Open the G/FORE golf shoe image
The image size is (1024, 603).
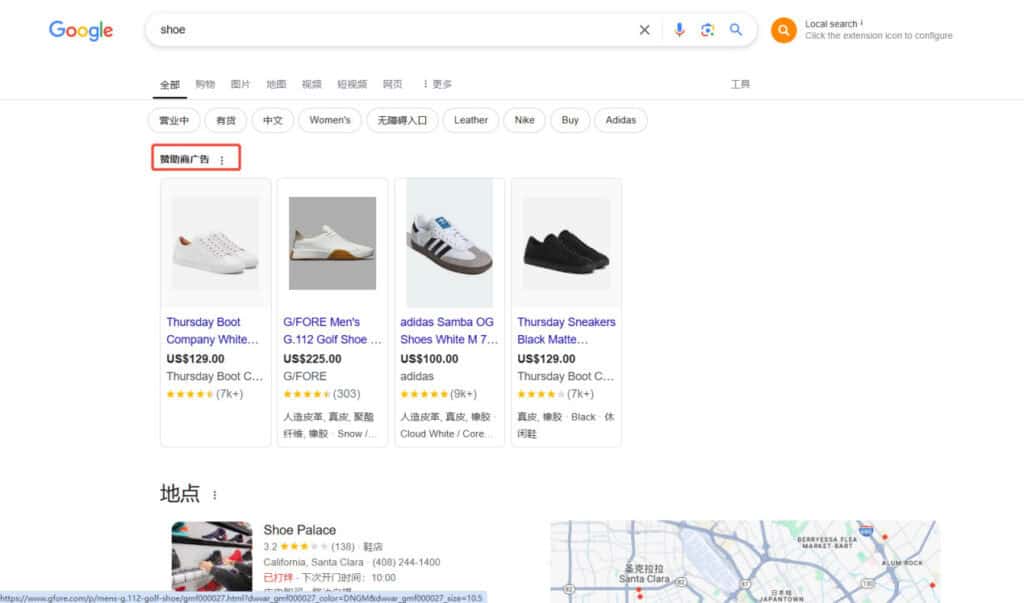(x=332, y=243)
